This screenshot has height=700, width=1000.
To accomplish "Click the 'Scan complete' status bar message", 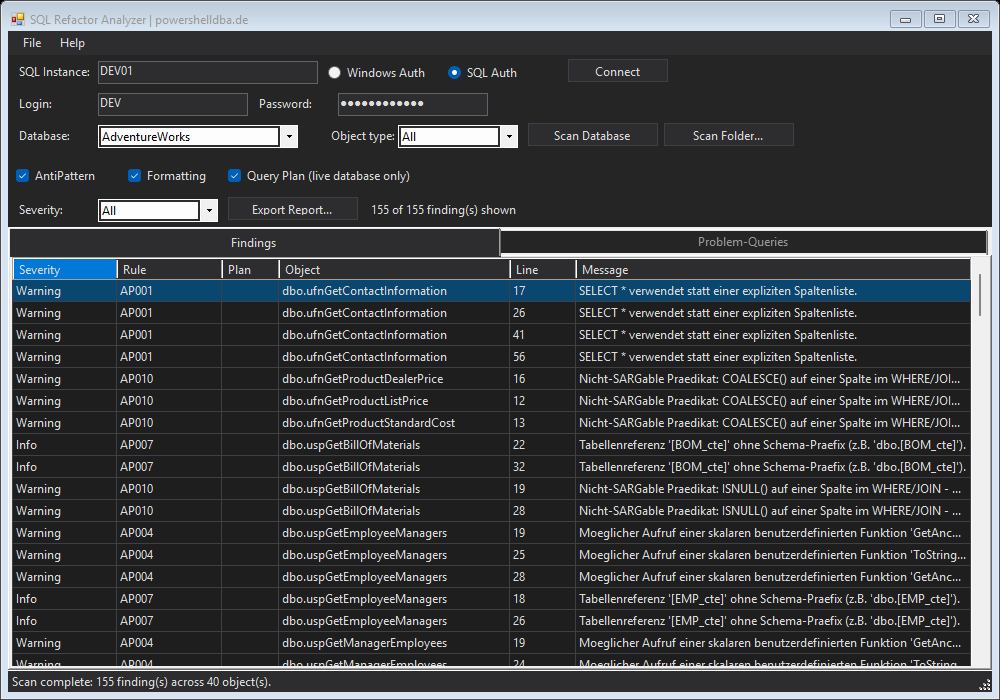I will click(x=142, y=682).
